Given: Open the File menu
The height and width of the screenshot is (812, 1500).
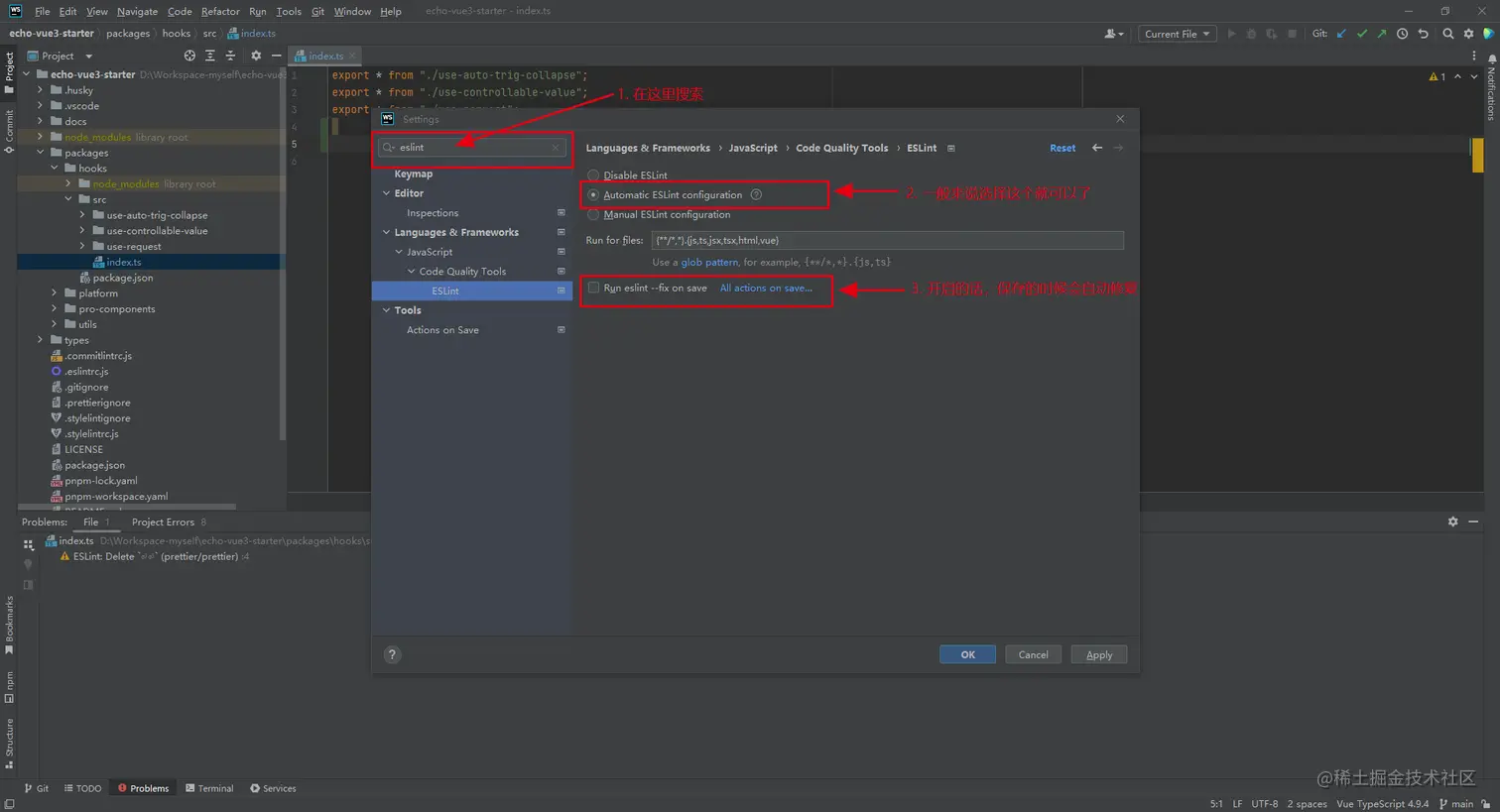Looking at the screenshot, I should point(42,11).
